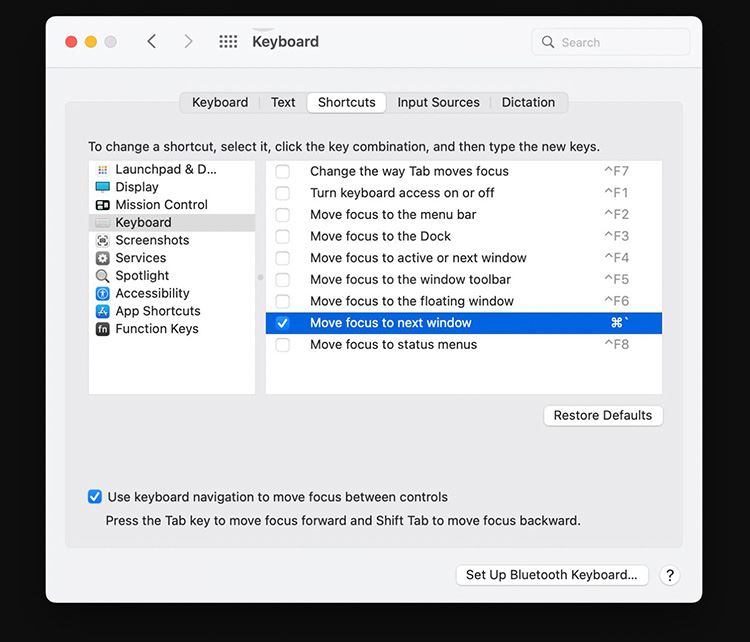Screen dimensions: 750x642
Task: Enable 'Turn keyboard access on or off' checkbox
Action: coord(283,193)
